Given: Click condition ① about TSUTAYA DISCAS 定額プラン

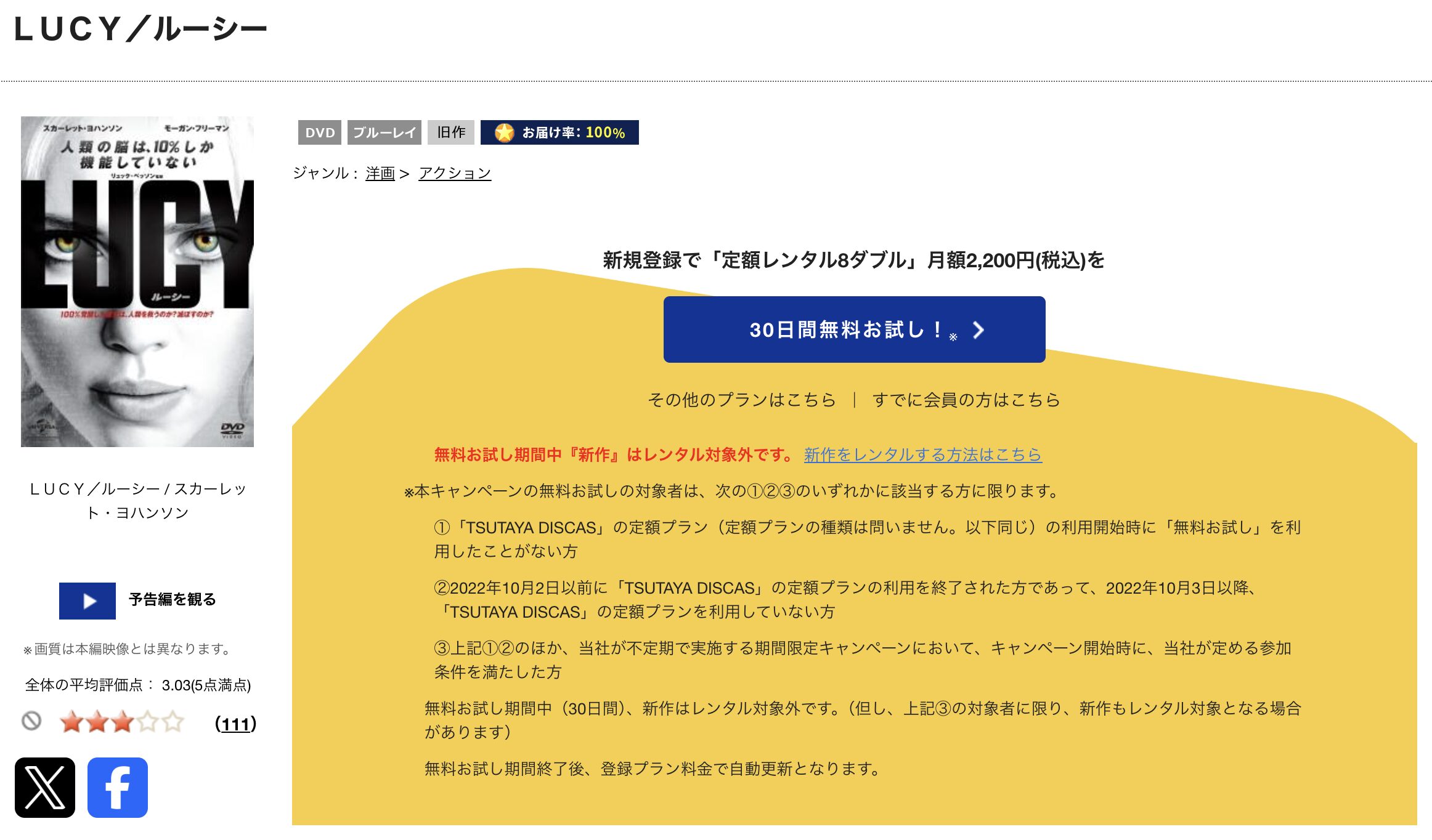Looking at the screenshot, I should (x=868, y=539).
